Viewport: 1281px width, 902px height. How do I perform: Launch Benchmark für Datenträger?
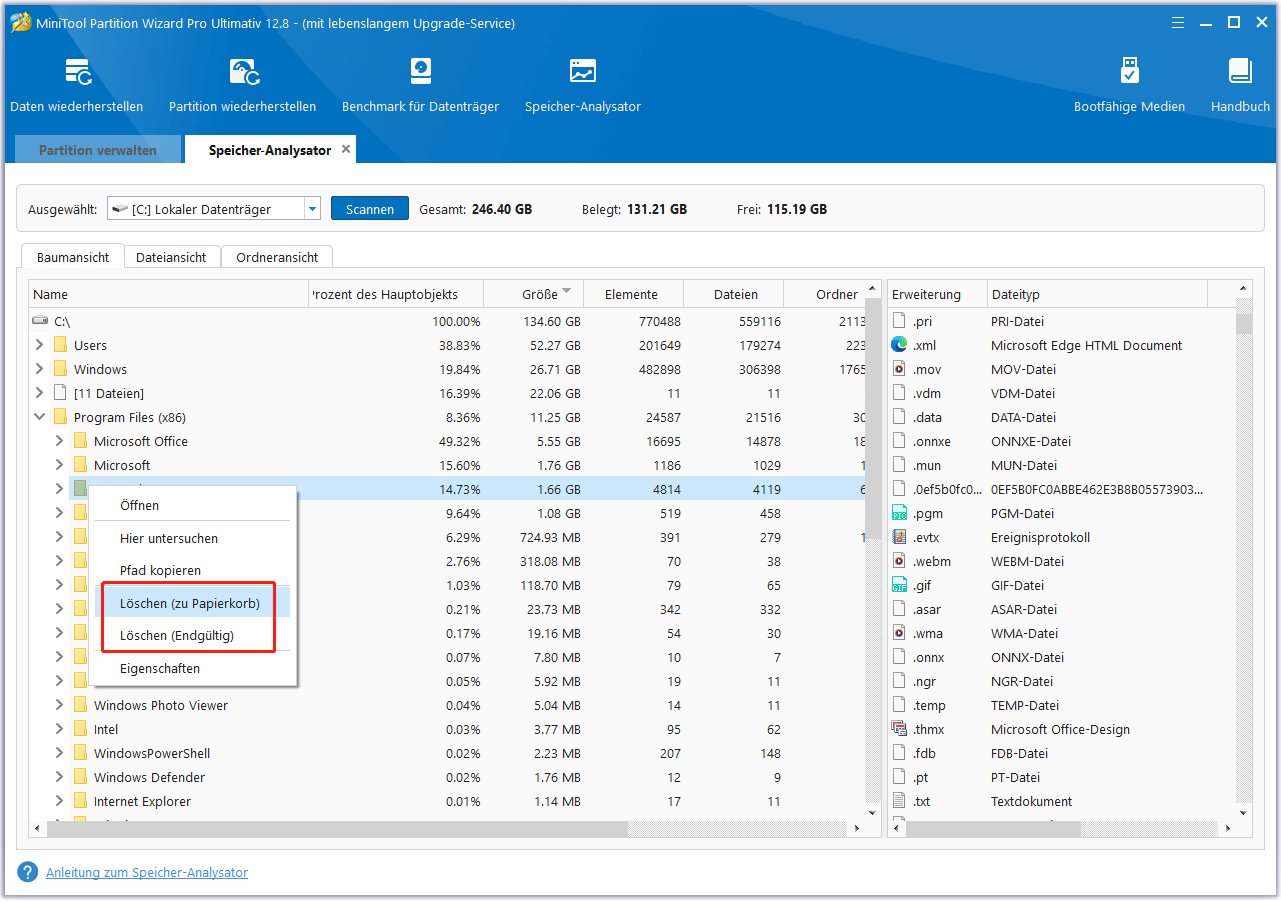pos(420,85)
